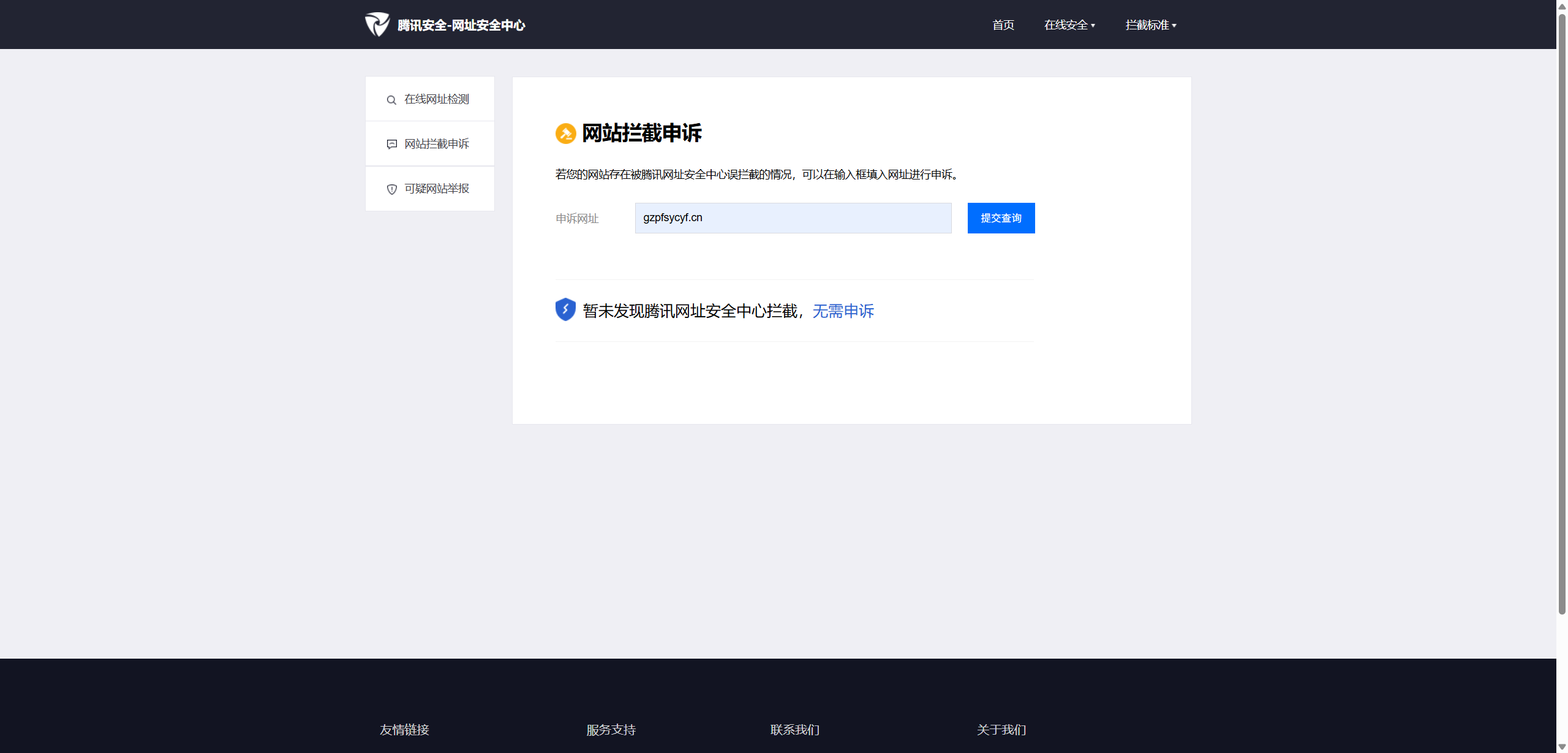Click the 无需申诉 link
The width and height of the screenshot is (1568, 753).
843,311
